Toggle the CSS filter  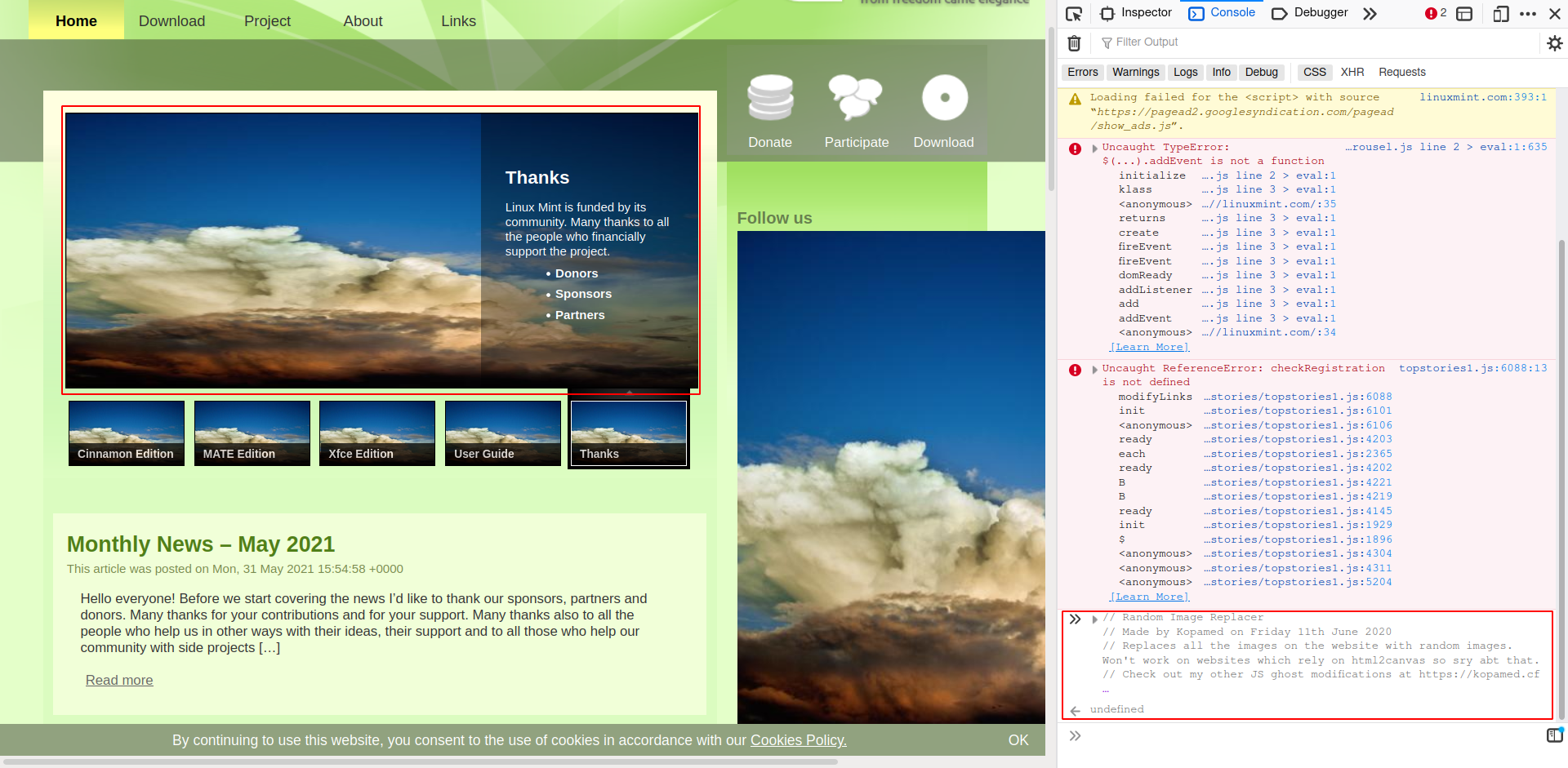(1314, 72)
